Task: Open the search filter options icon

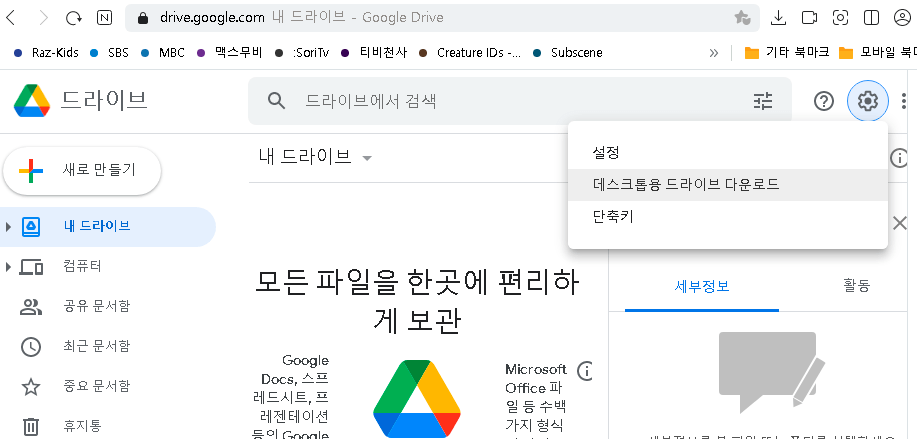Action: (763, 101)
